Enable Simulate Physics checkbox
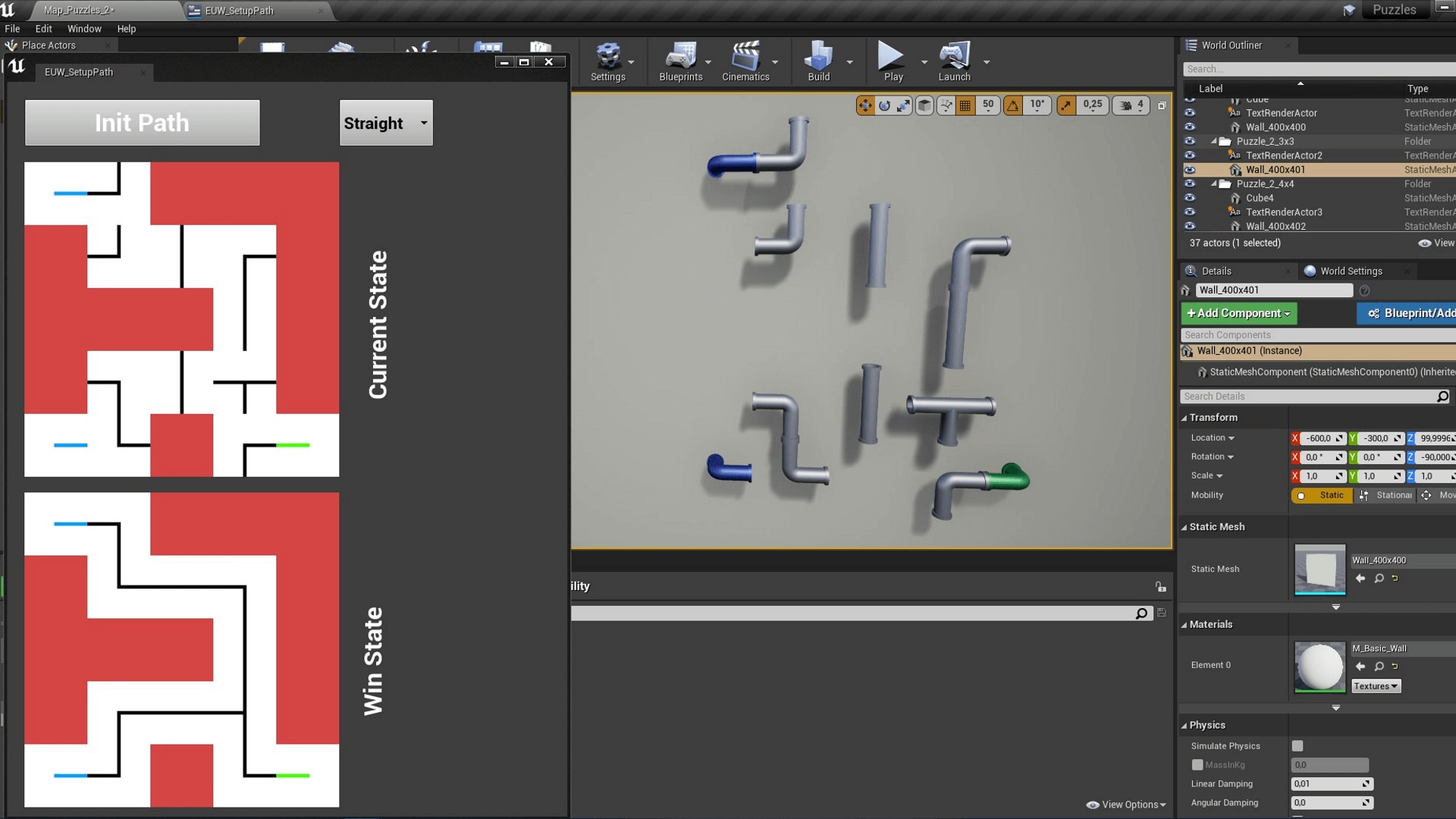This screenshot has height=819, width=1456. (x=1296, y=746)
